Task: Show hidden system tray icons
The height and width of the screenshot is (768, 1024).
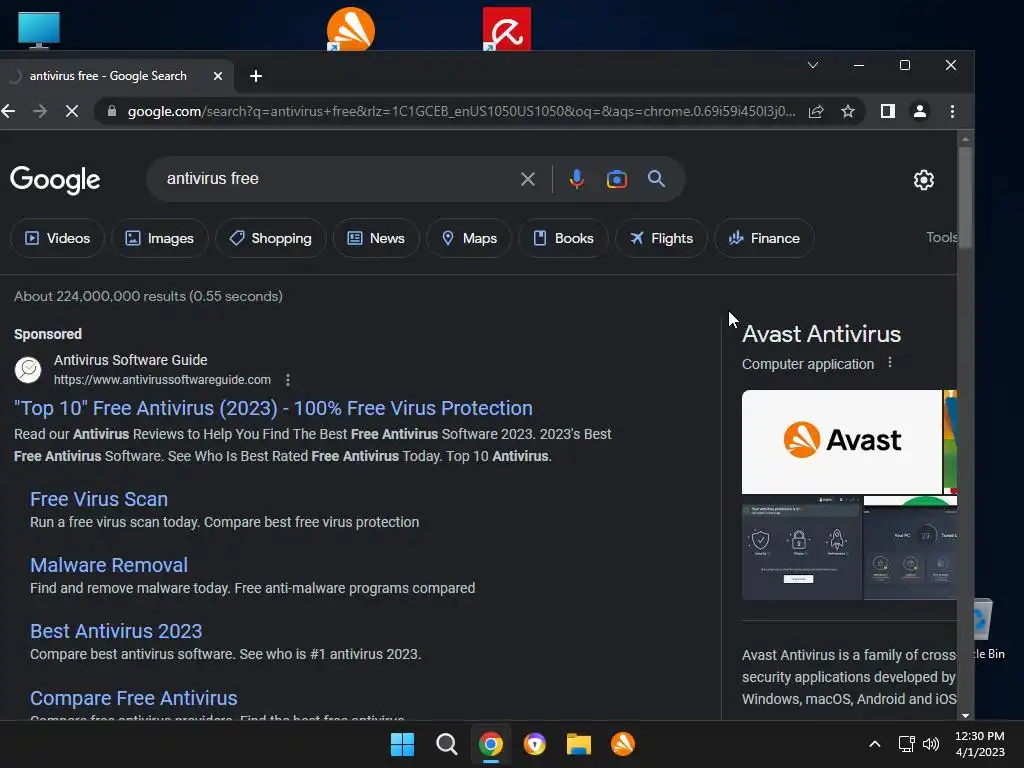Action: (874, 744)
